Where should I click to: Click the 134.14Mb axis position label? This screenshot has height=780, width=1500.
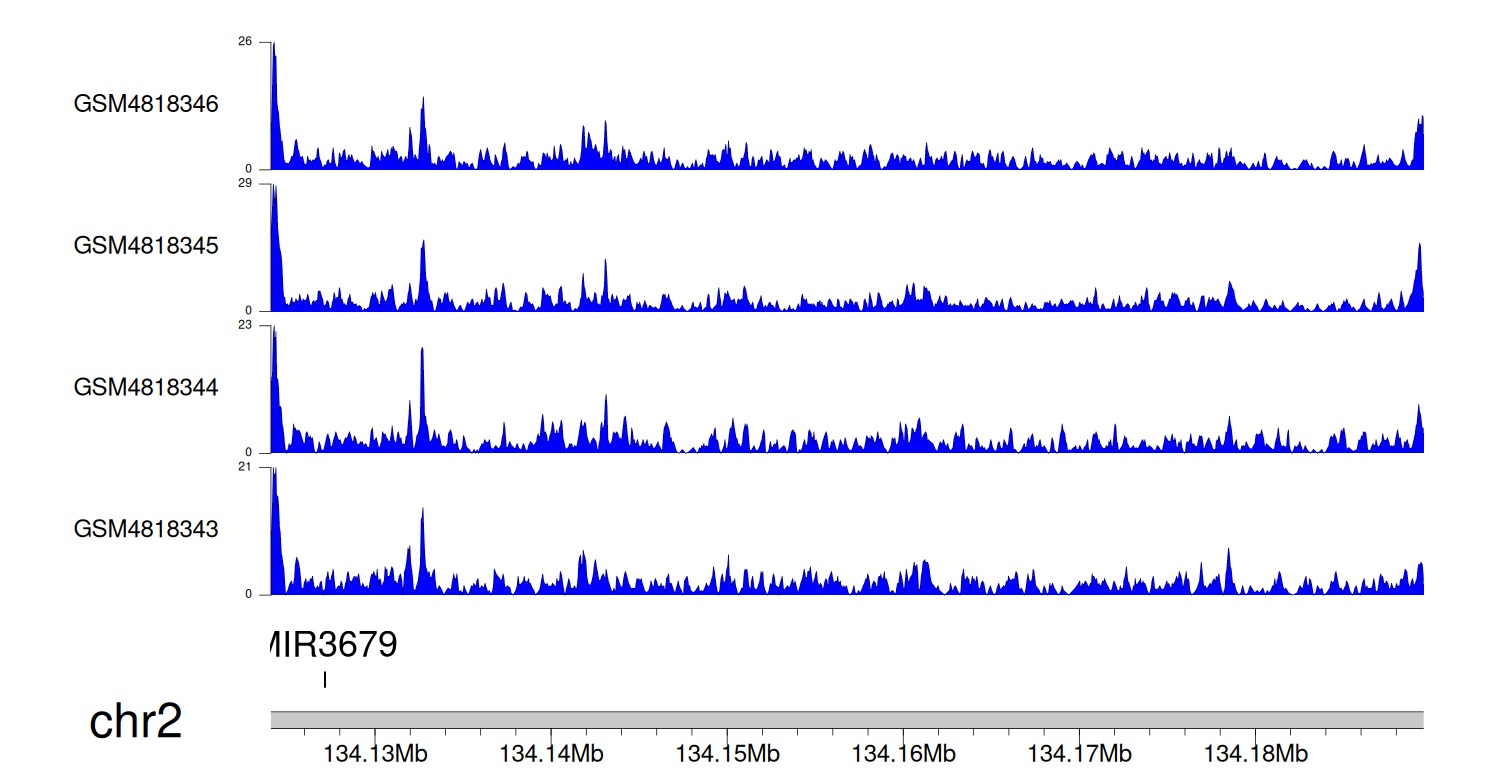552,753
